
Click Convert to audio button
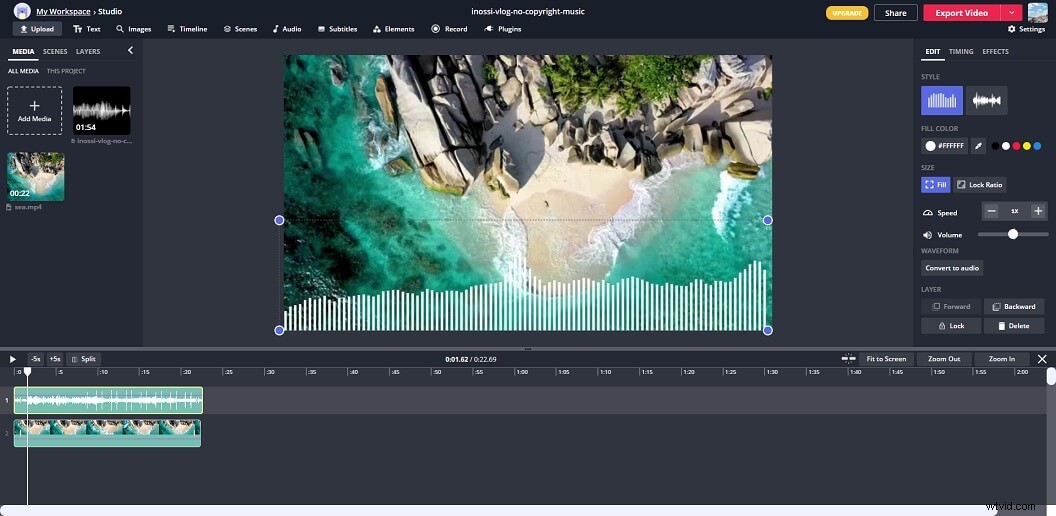(952, 268)
